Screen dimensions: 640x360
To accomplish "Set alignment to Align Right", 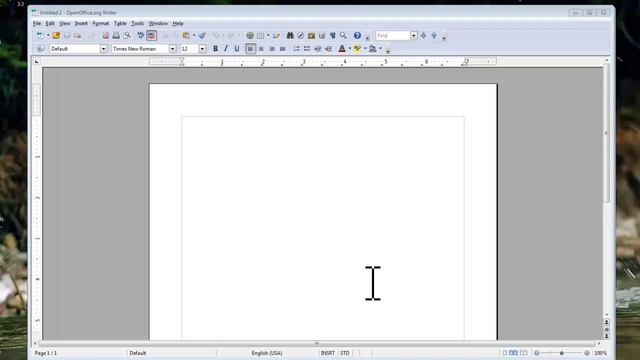I will [272, 49].
